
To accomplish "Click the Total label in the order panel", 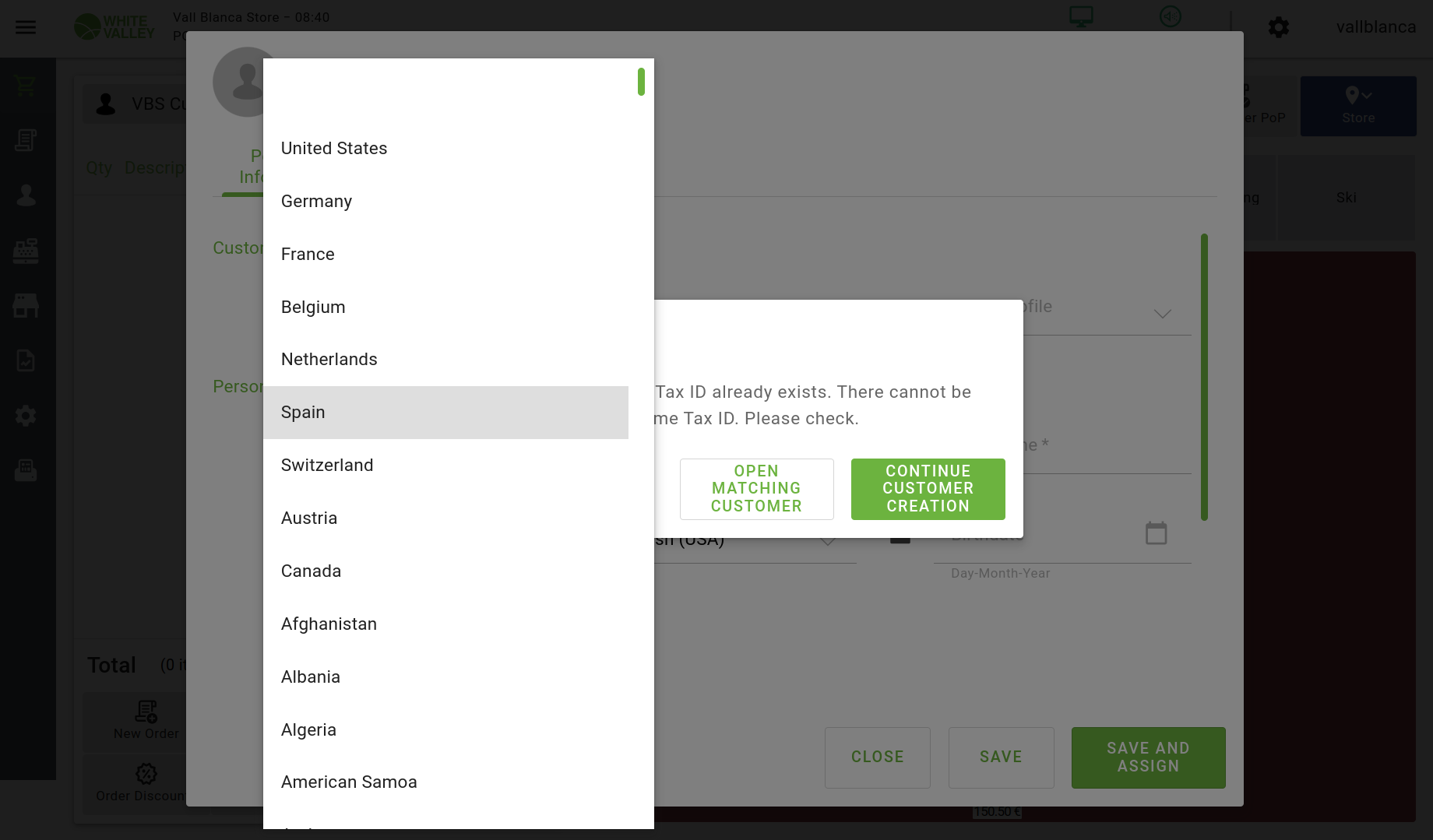I will point(111,666).
